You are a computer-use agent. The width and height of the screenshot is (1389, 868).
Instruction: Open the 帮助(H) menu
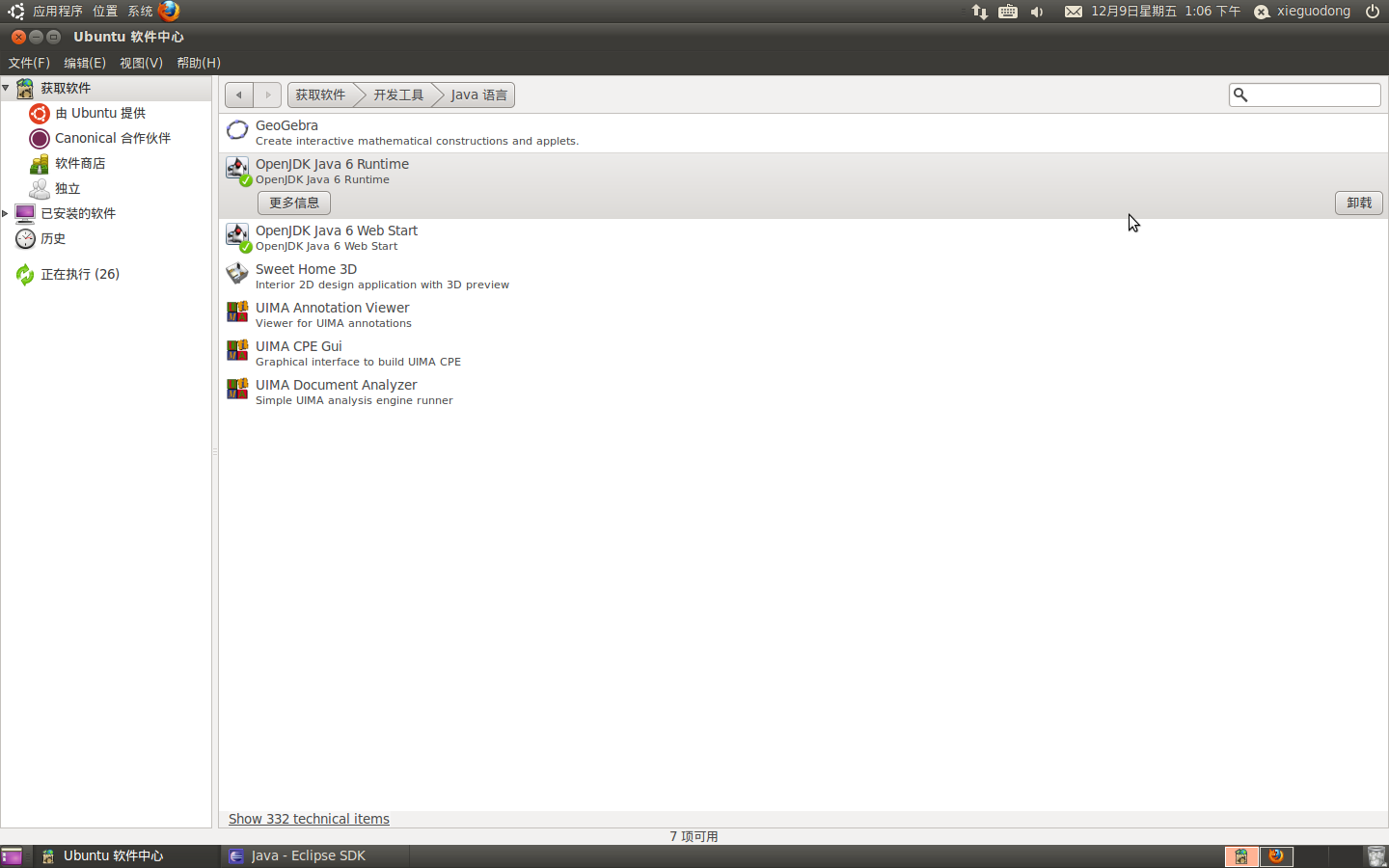[199, 63]
